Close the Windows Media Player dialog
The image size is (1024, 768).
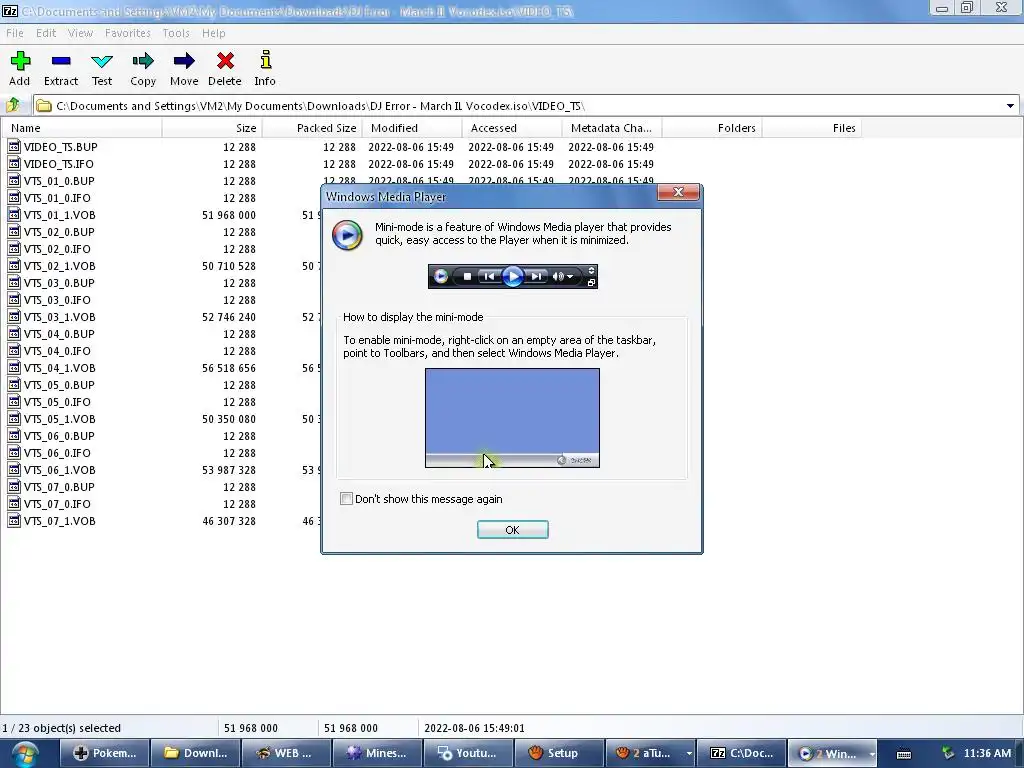678,192
